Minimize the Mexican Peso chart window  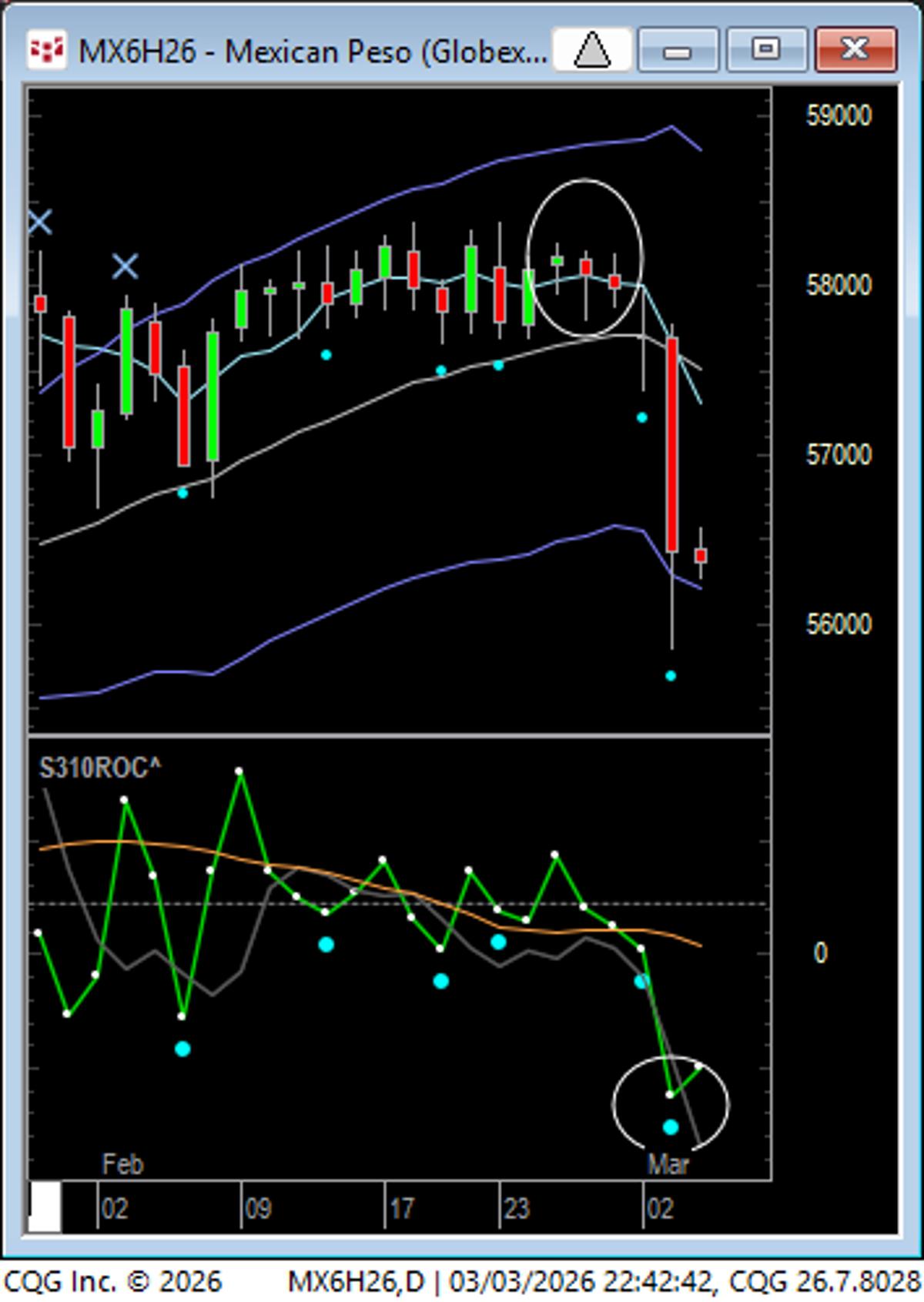(x=678, y=51)
